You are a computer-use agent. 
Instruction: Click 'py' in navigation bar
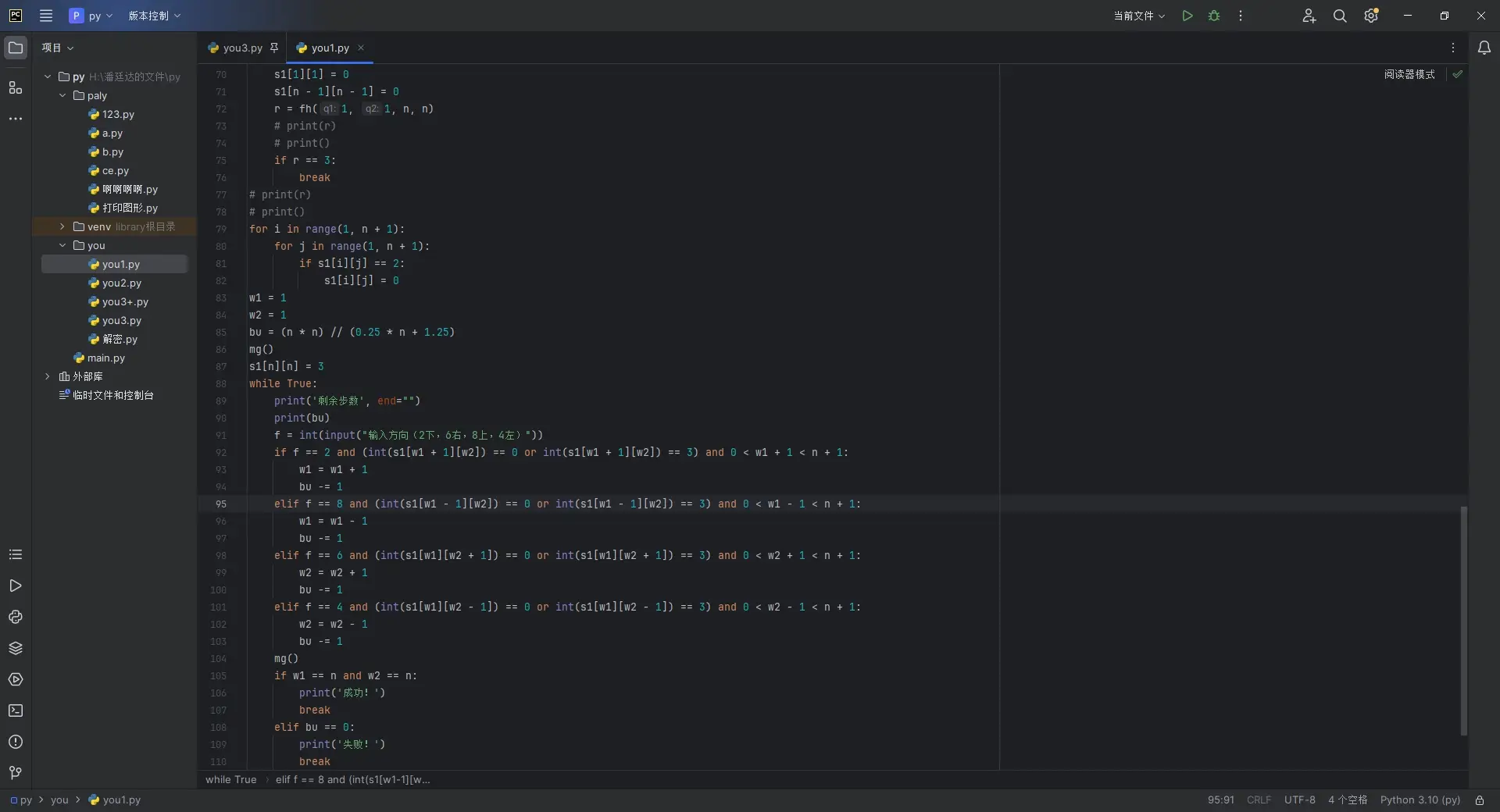point(21,800)
